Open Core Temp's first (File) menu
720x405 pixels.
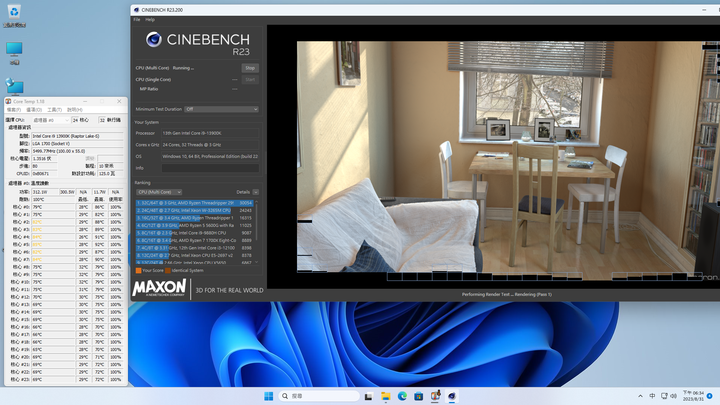14,110
